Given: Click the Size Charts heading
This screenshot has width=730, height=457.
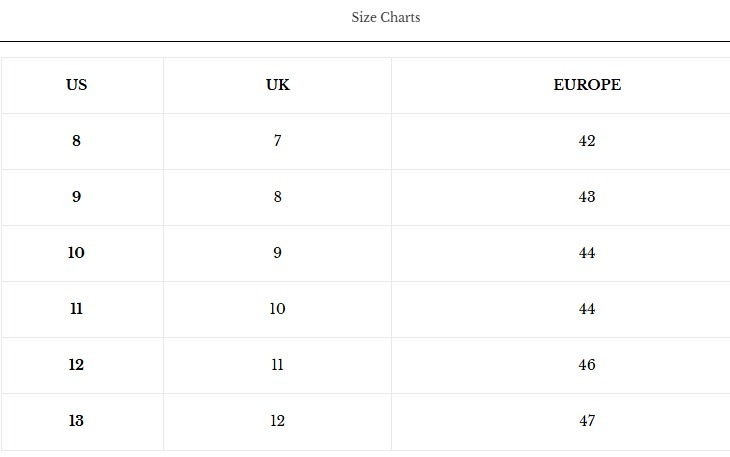Looking at the screenshot, I should (386, 17).
